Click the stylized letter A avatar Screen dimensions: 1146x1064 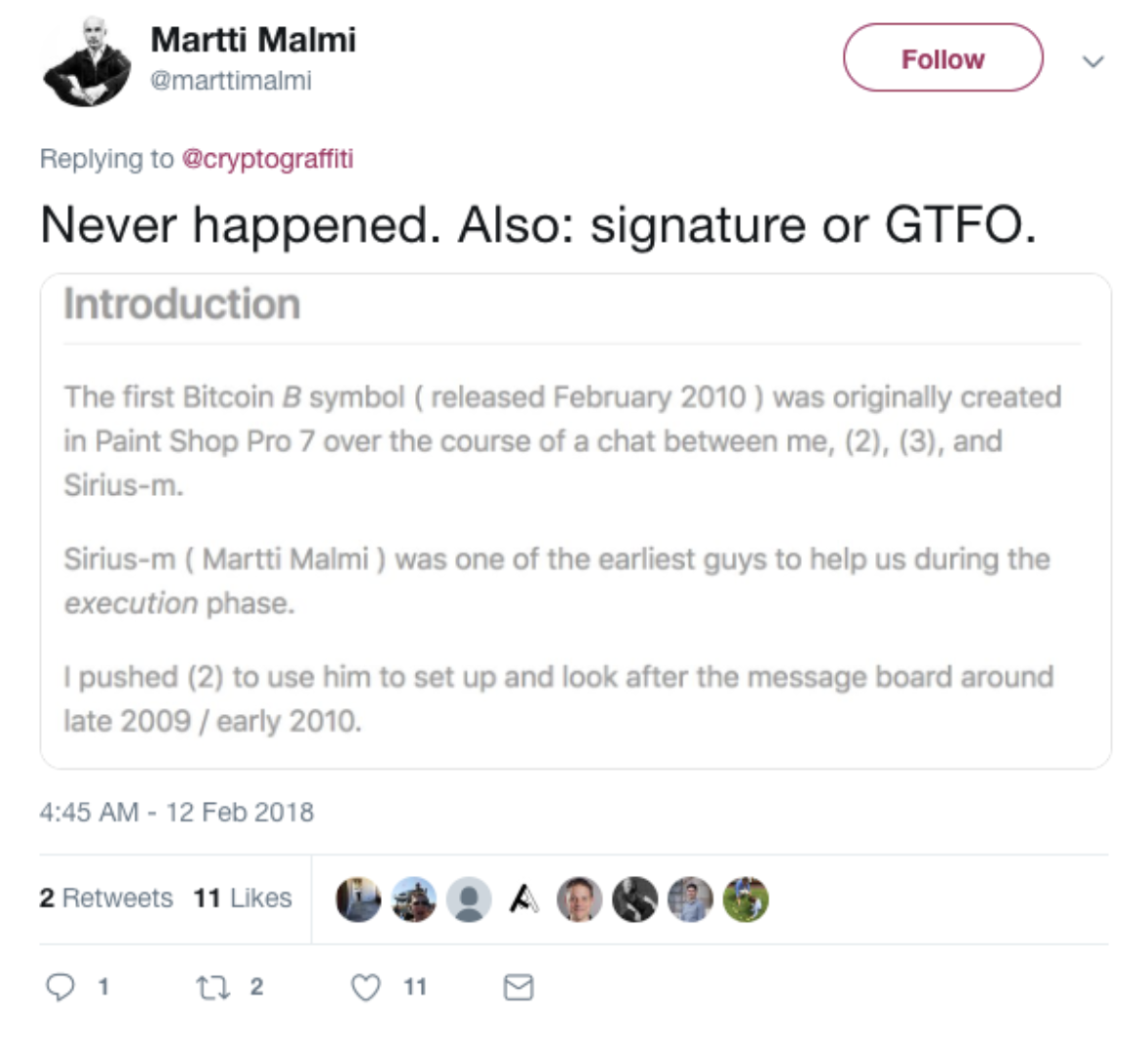[524, 899]
